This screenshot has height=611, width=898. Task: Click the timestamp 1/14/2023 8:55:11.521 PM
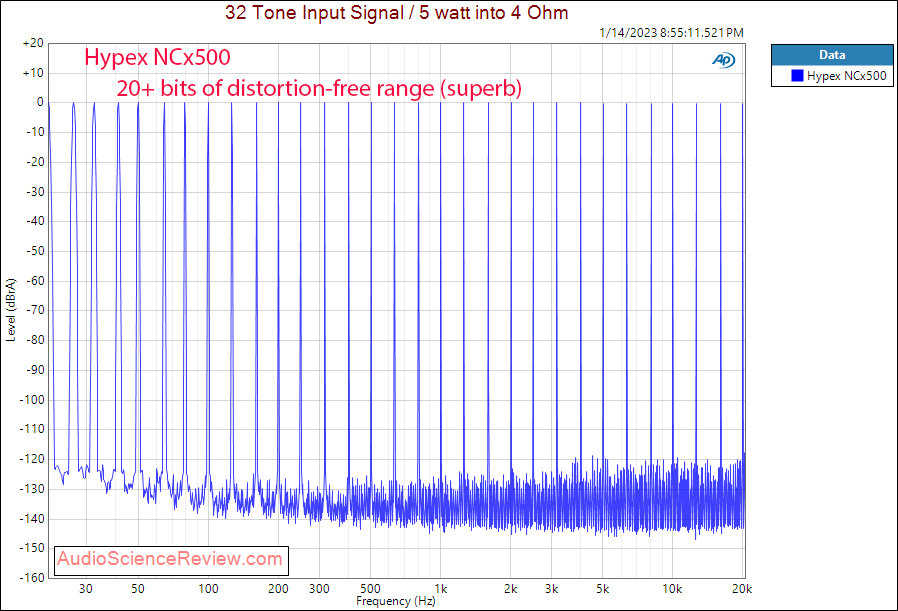[671, 33]
